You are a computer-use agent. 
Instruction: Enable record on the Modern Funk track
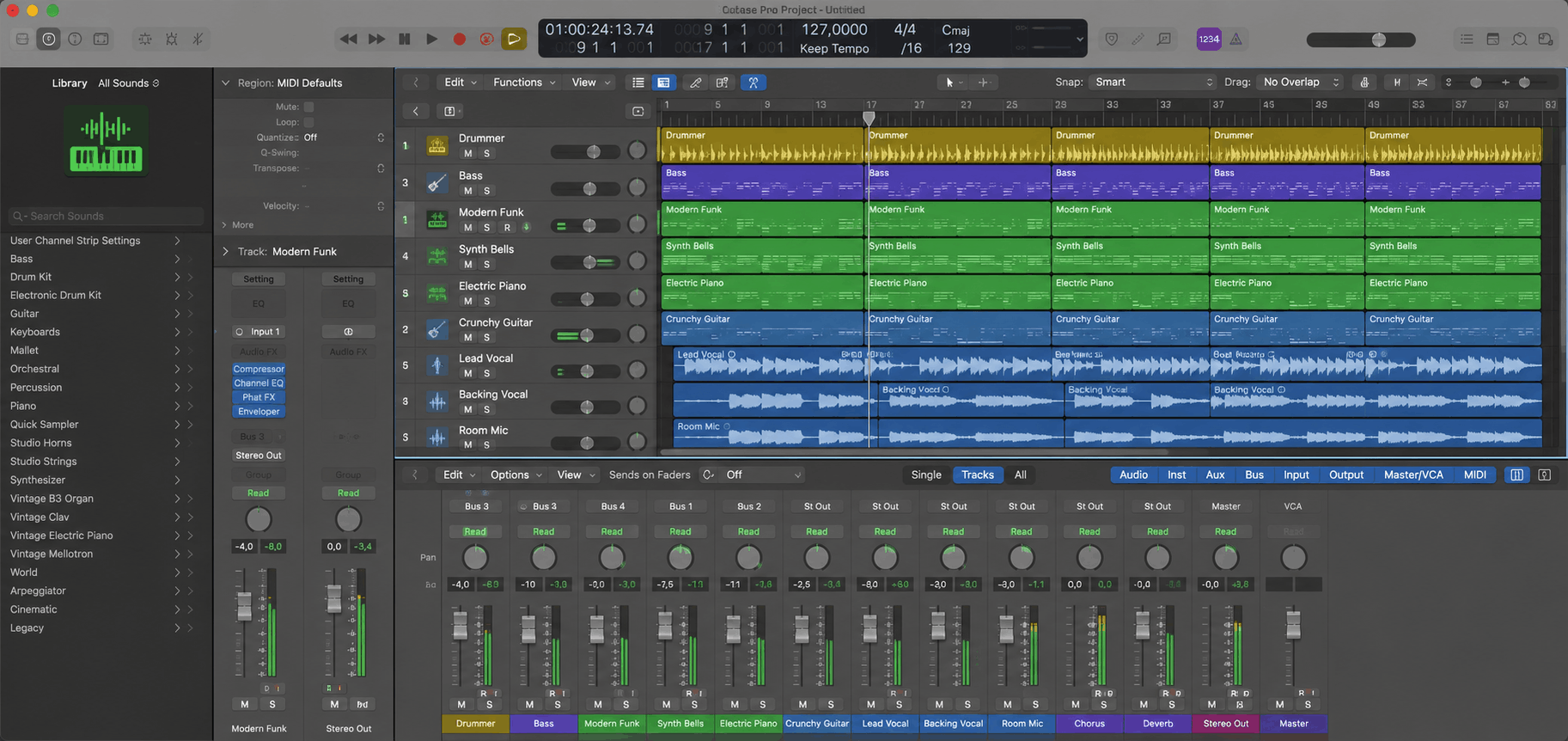[507, 228]
